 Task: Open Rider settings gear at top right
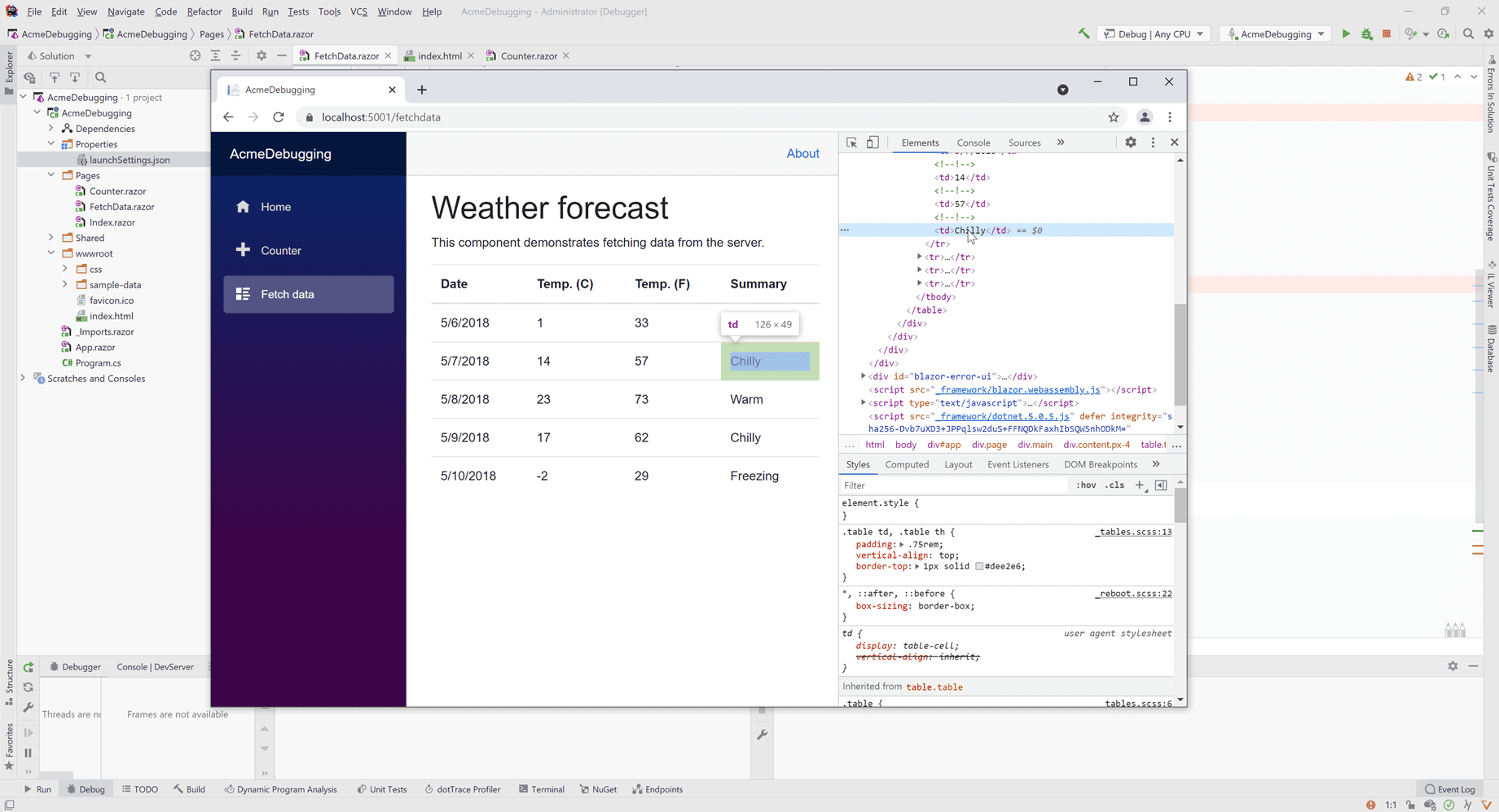tap(1489, 33)
